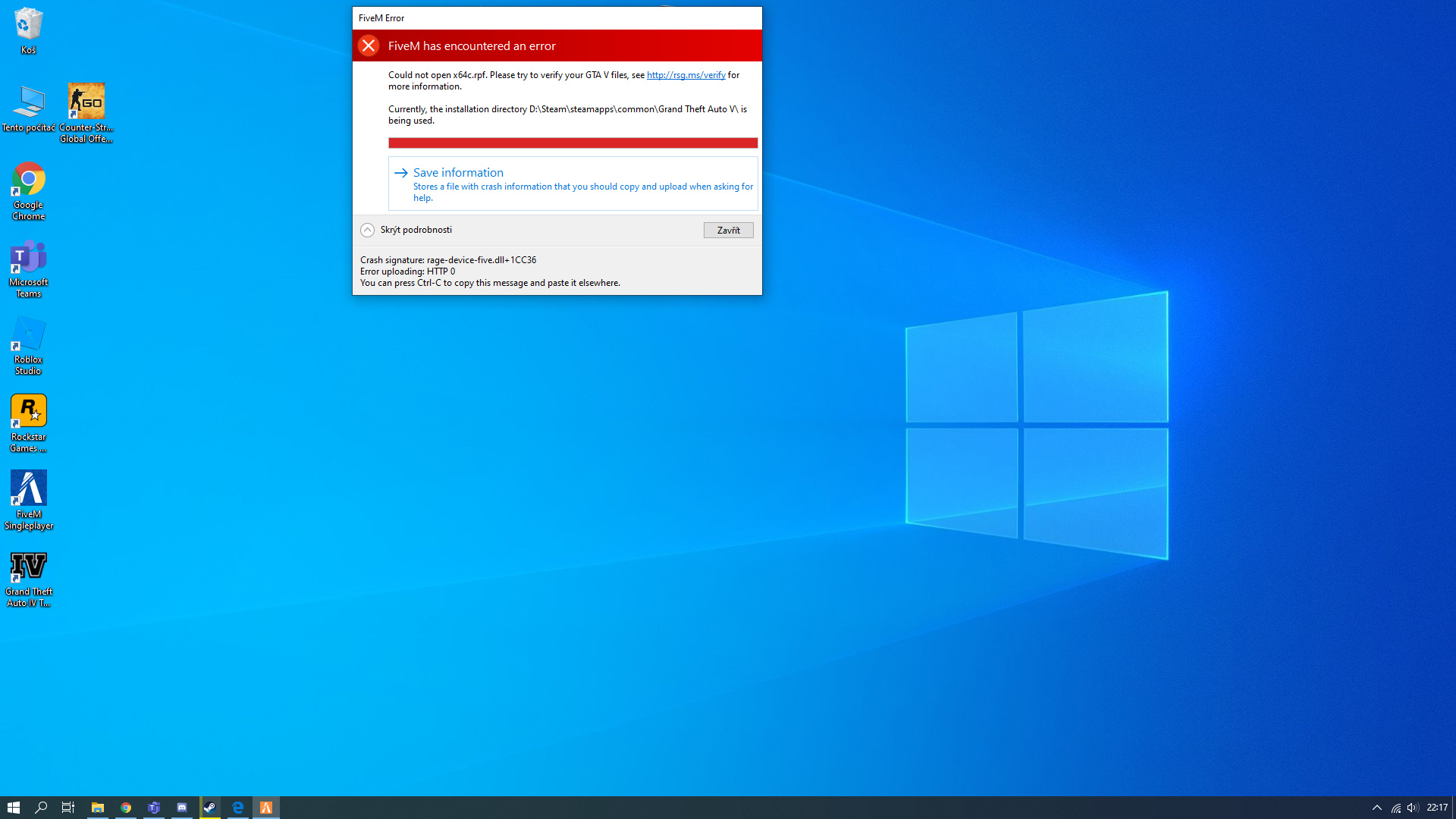Switch to Steam in taskbar
1456x819 pixels.
(x=210, y=808)
